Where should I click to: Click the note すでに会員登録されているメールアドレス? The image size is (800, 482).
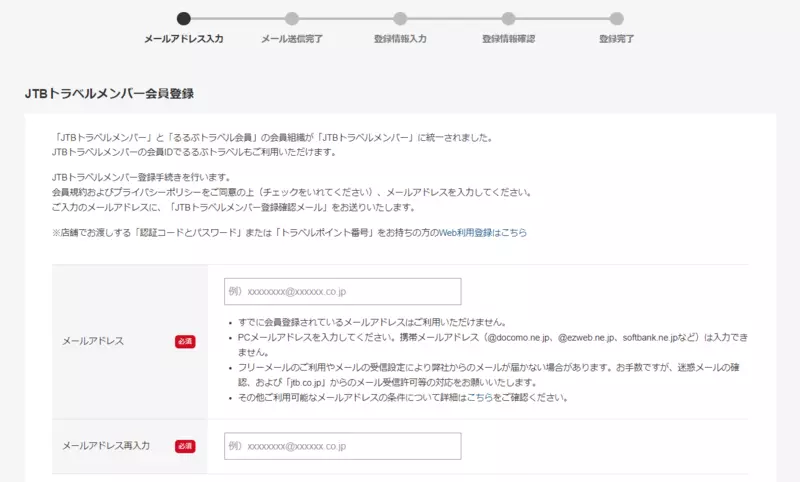(x=372, y=322)
